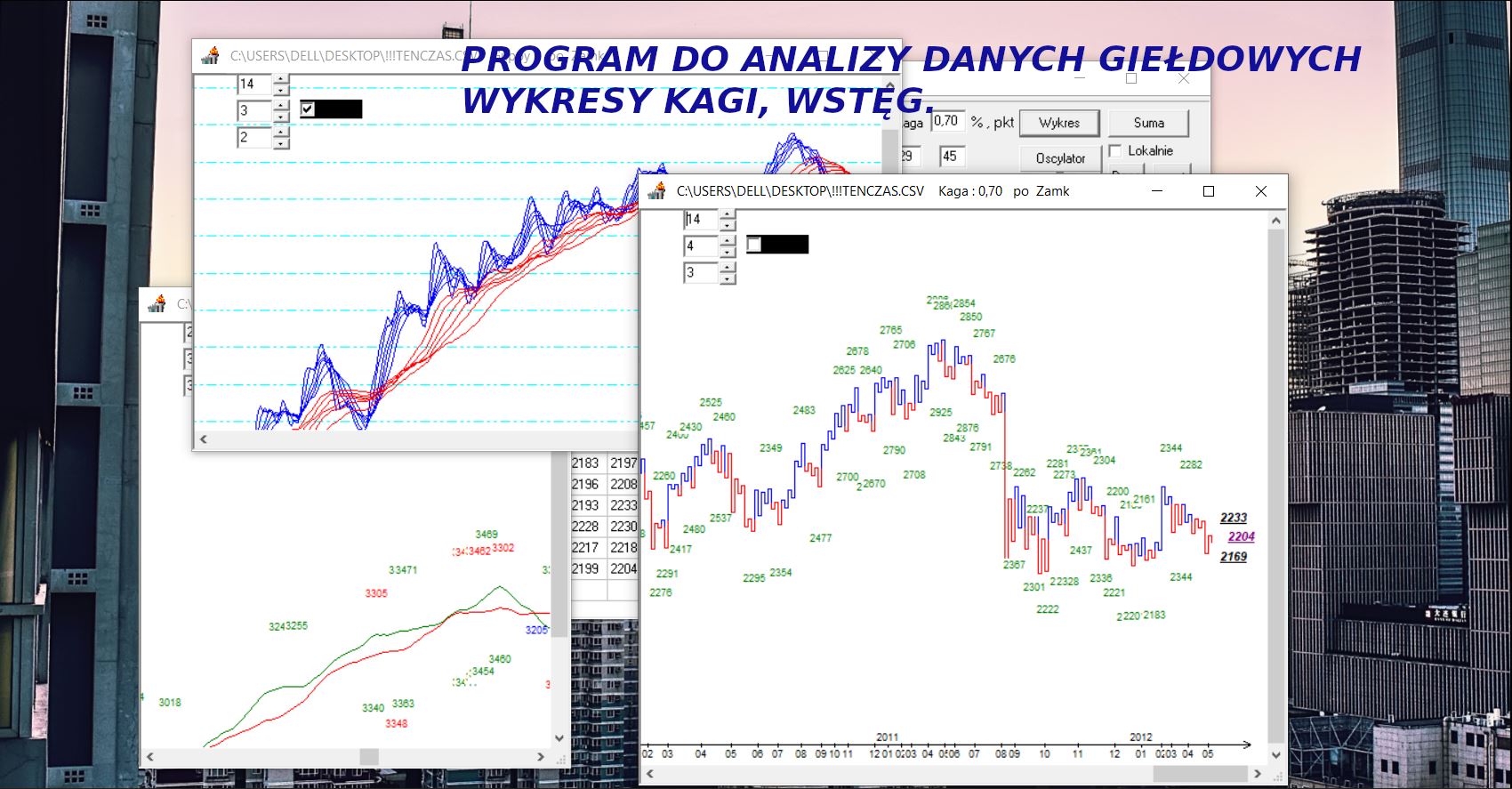The image size is (1512, 789).
Task: Maximize the Kagi chart window
Action: 1208,191
